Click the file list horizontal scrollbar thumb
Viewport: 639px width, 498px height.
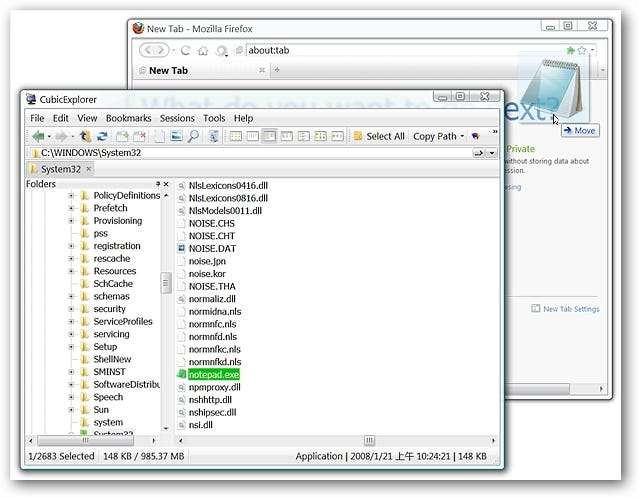369,441
